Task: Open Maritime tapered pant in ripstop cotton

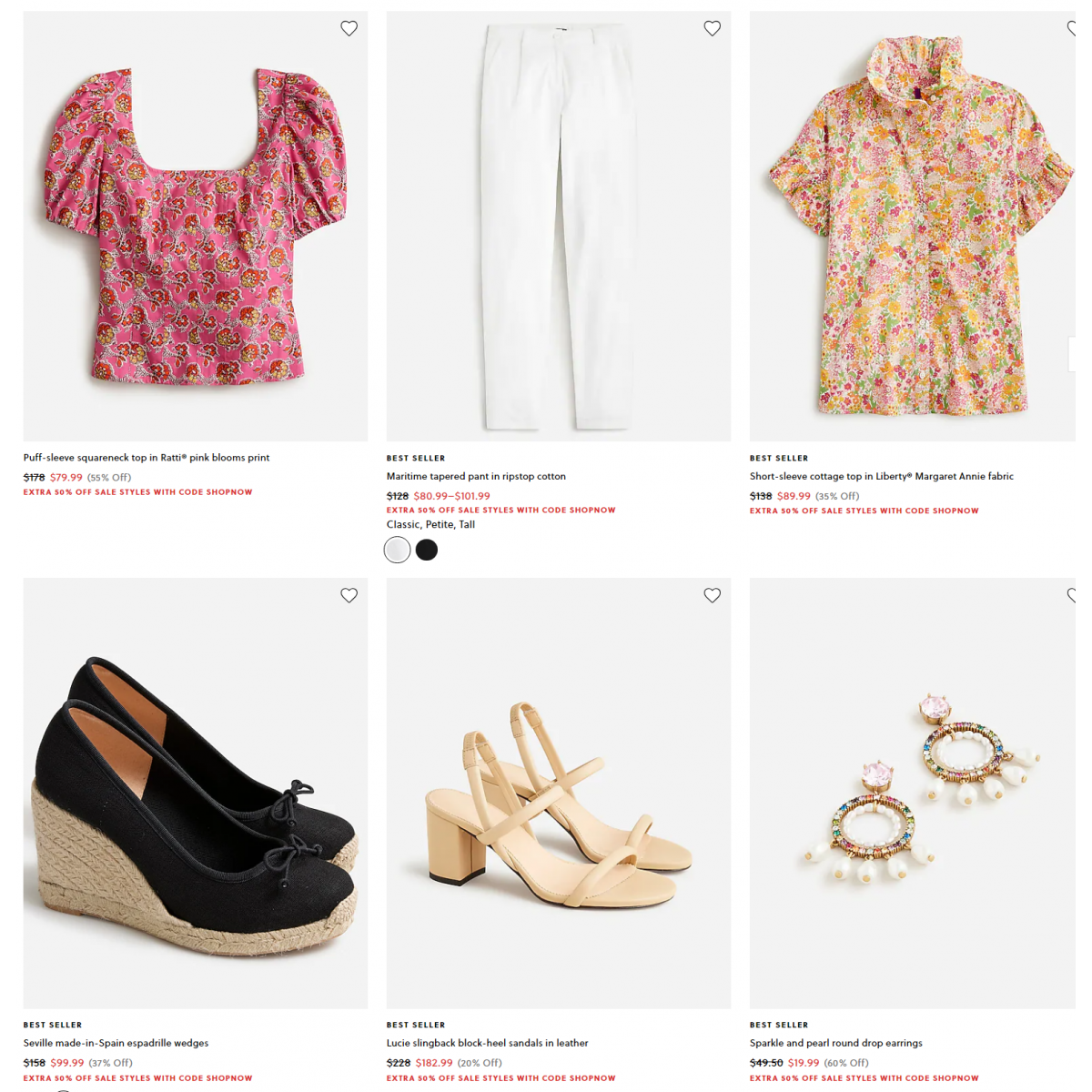Action: 476,476
